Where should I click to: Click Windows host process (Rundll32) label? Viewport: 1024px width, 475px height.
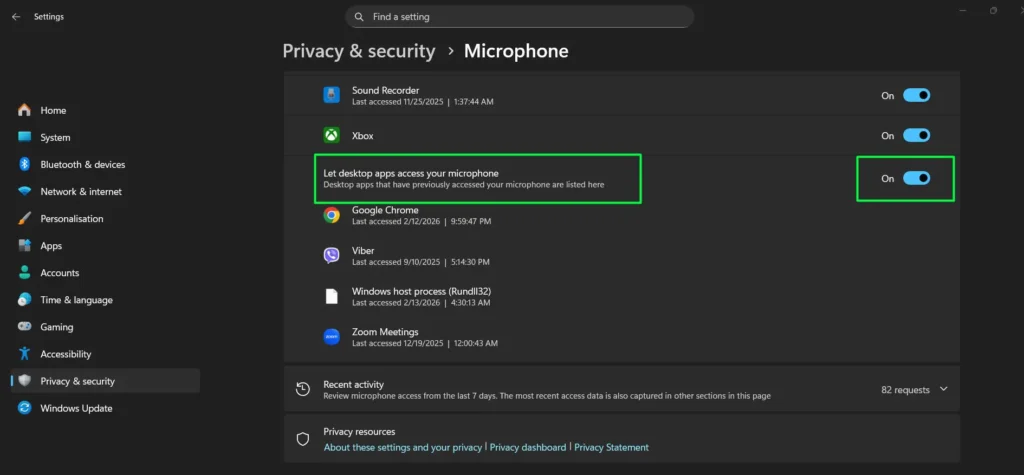[421, 291]
